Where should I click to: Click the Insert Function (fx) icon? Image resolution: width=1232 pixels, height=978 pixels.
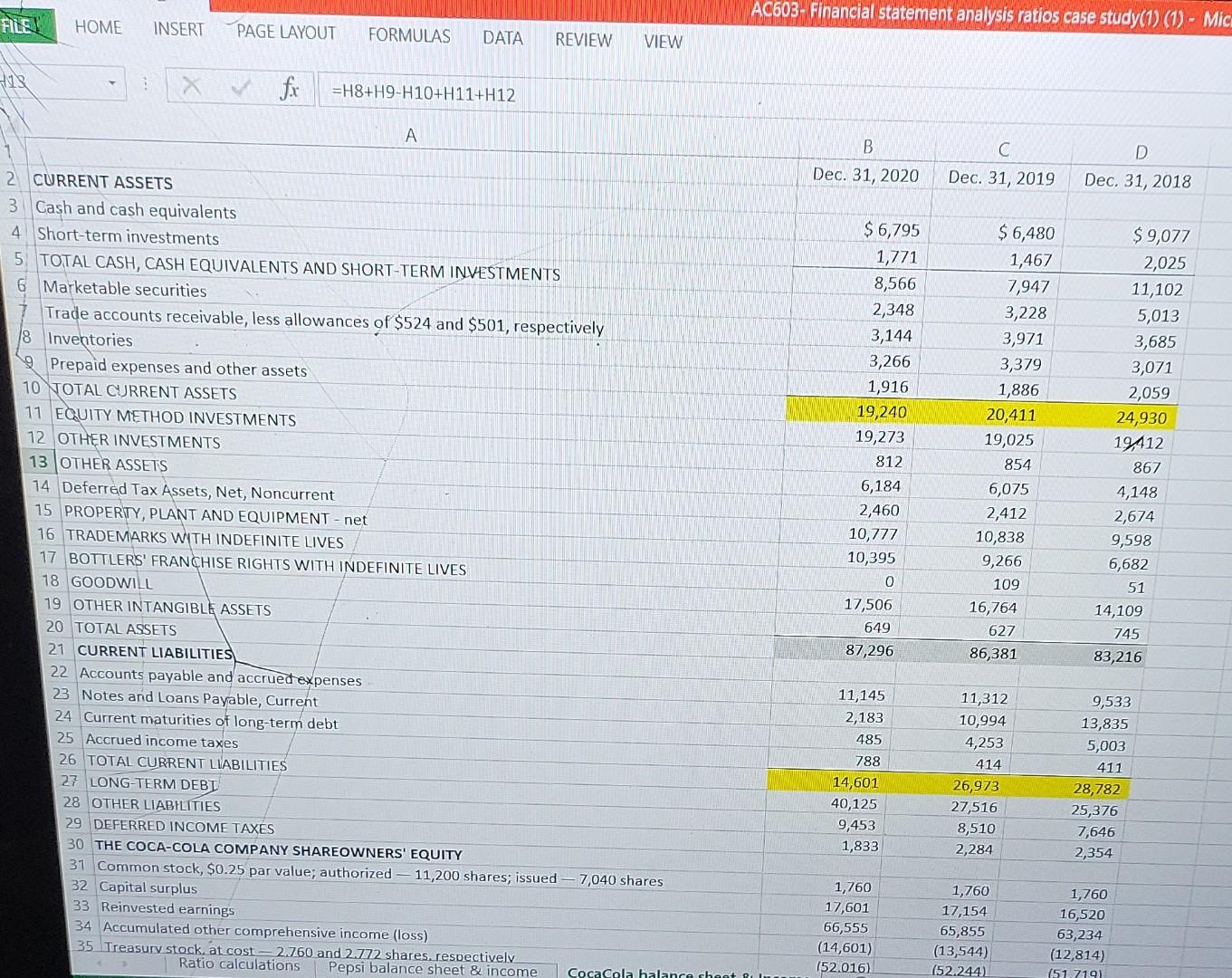click(x=289, y=89)
